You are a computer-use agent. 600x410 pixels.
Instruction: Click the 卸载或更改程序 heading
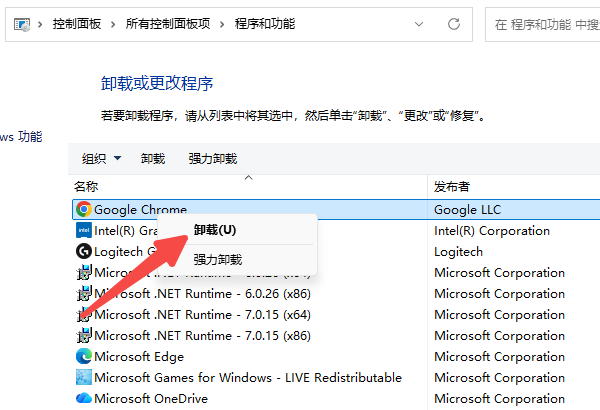tap(157, 83)
